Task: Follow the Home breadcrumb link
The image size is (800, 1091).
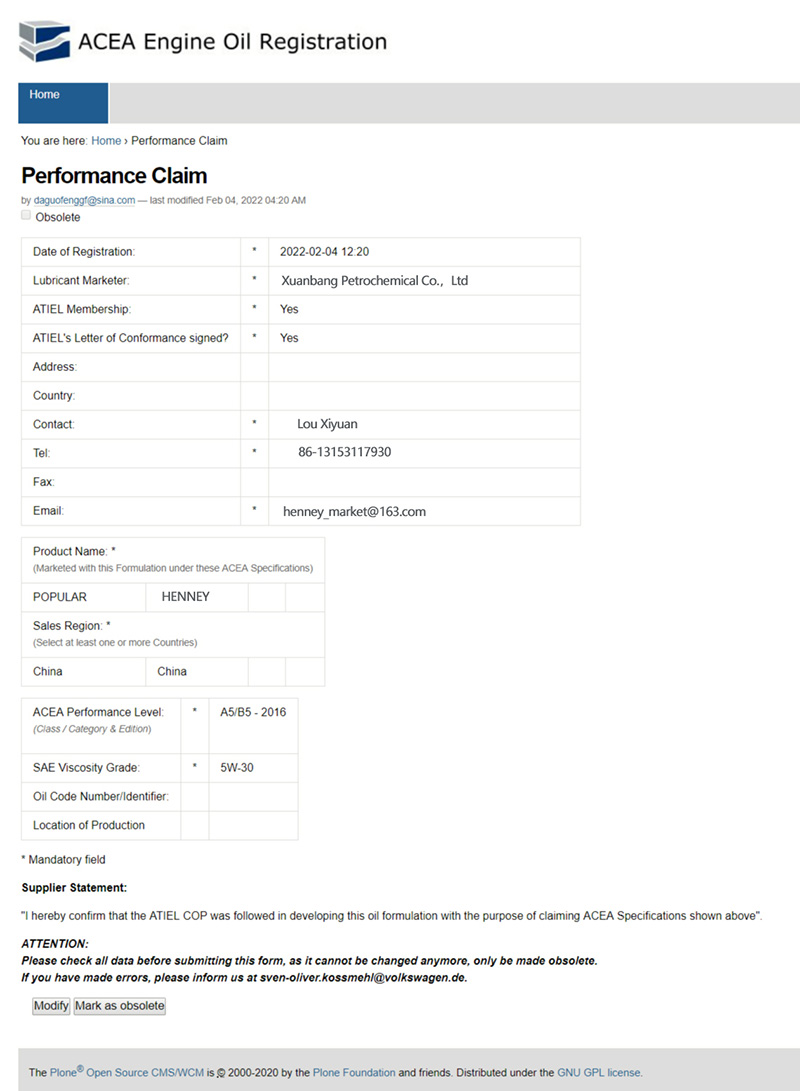Action: tap(106, 141)
